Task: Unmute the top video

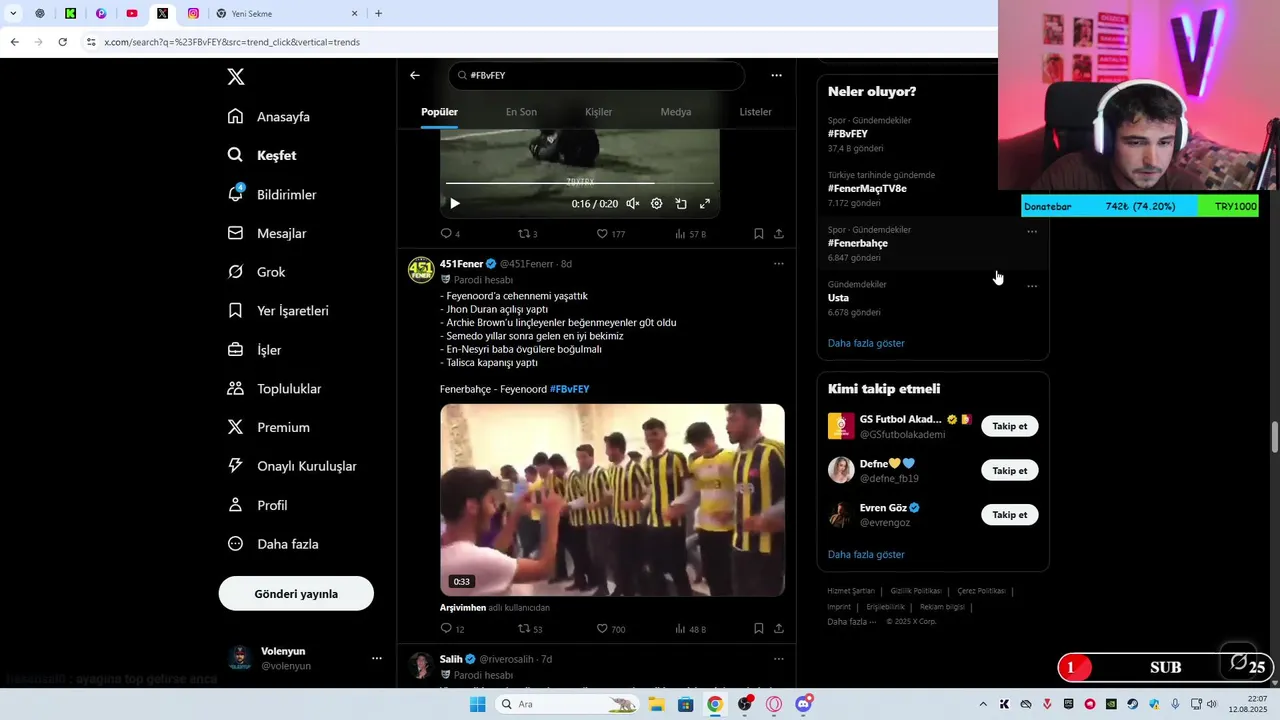Action: (x=633, y=203)
